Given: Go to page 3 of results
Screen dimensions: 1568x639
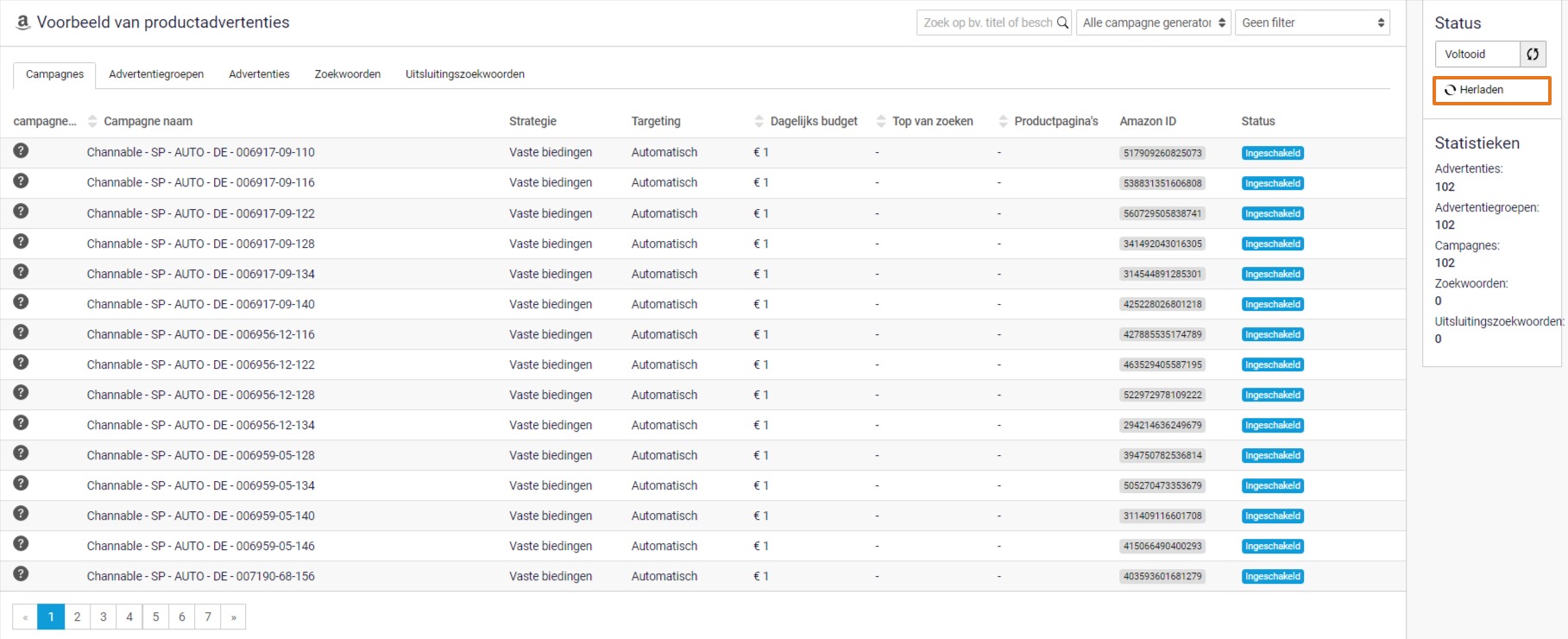Looking at the screenshot, I should click(104, 617).
